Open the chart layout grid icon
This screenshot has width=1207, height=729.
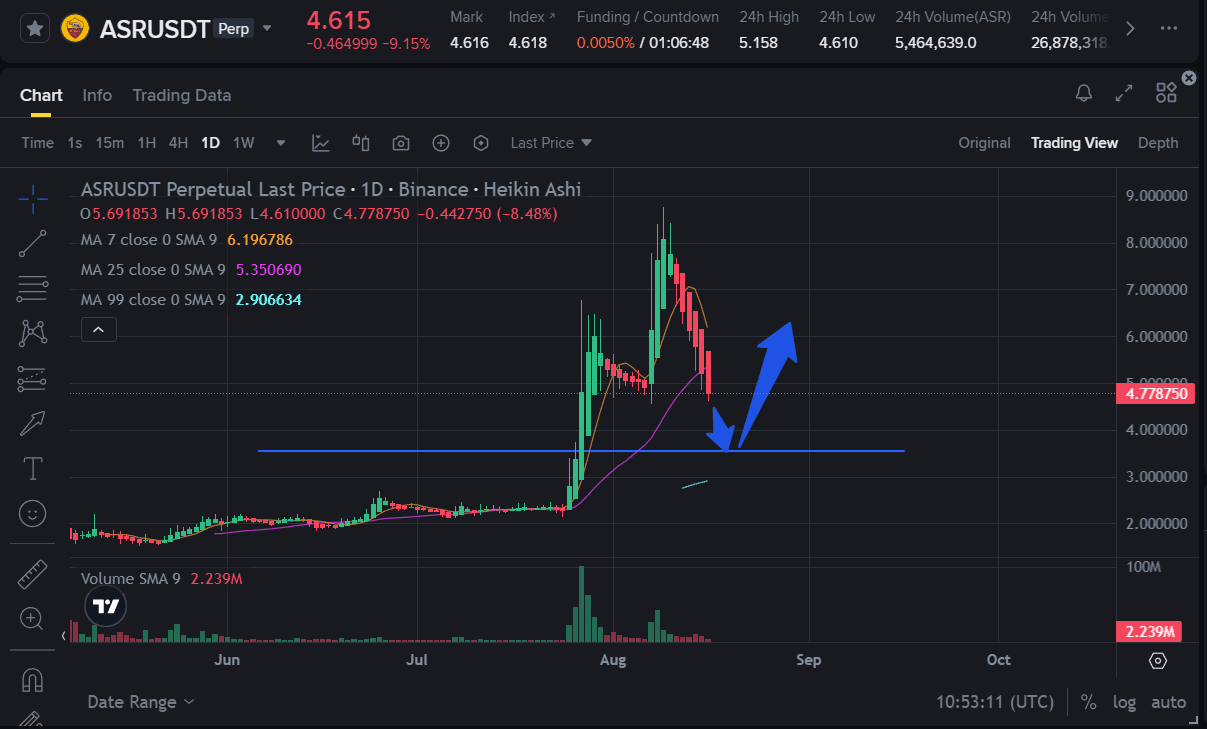[x=1166, y=93]
